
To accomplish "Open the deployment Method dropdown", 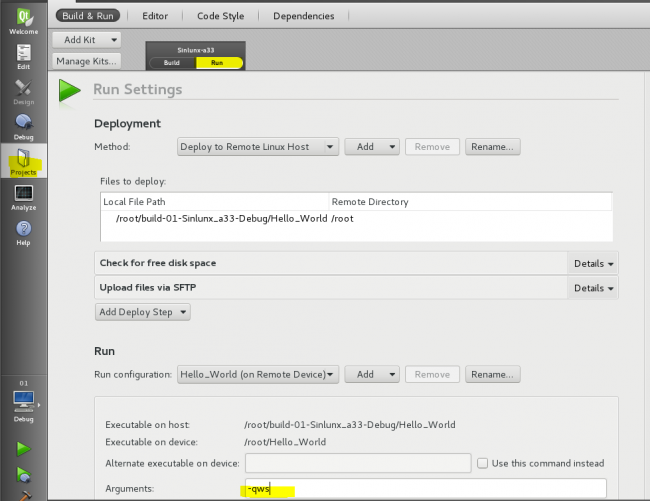I will pyautogui.click(x=258, y=147).
